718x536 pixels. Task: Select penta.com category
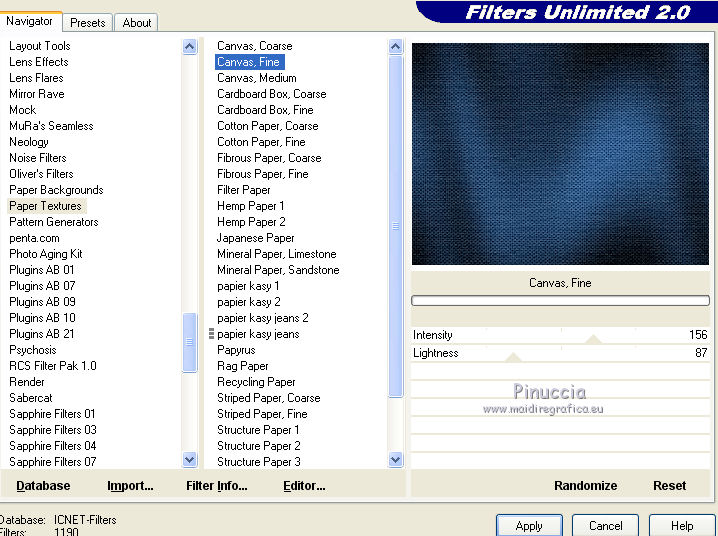34,238
